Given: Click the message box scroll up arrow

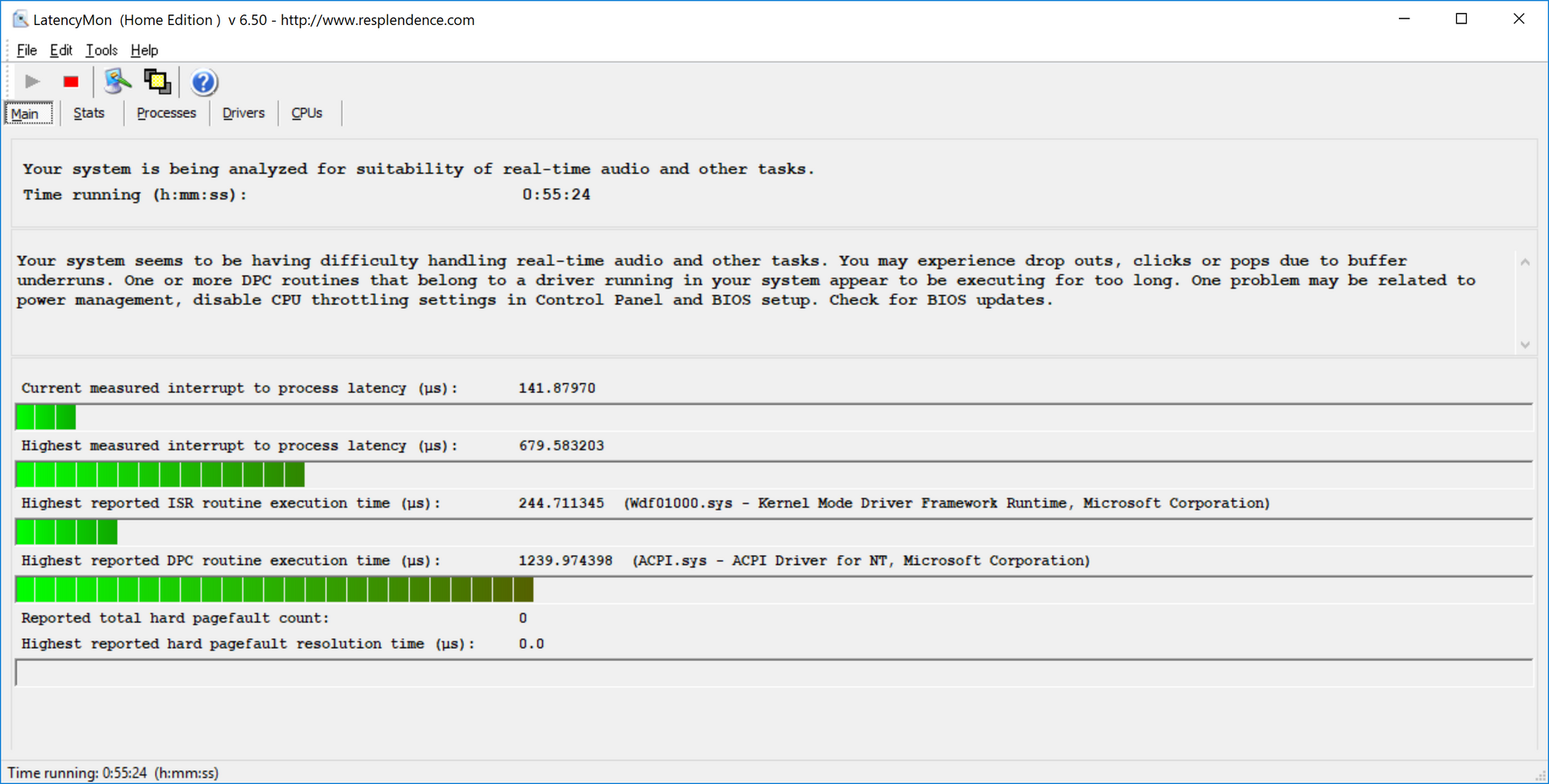Looking at the screenshot, I should tap(1525, 261).
